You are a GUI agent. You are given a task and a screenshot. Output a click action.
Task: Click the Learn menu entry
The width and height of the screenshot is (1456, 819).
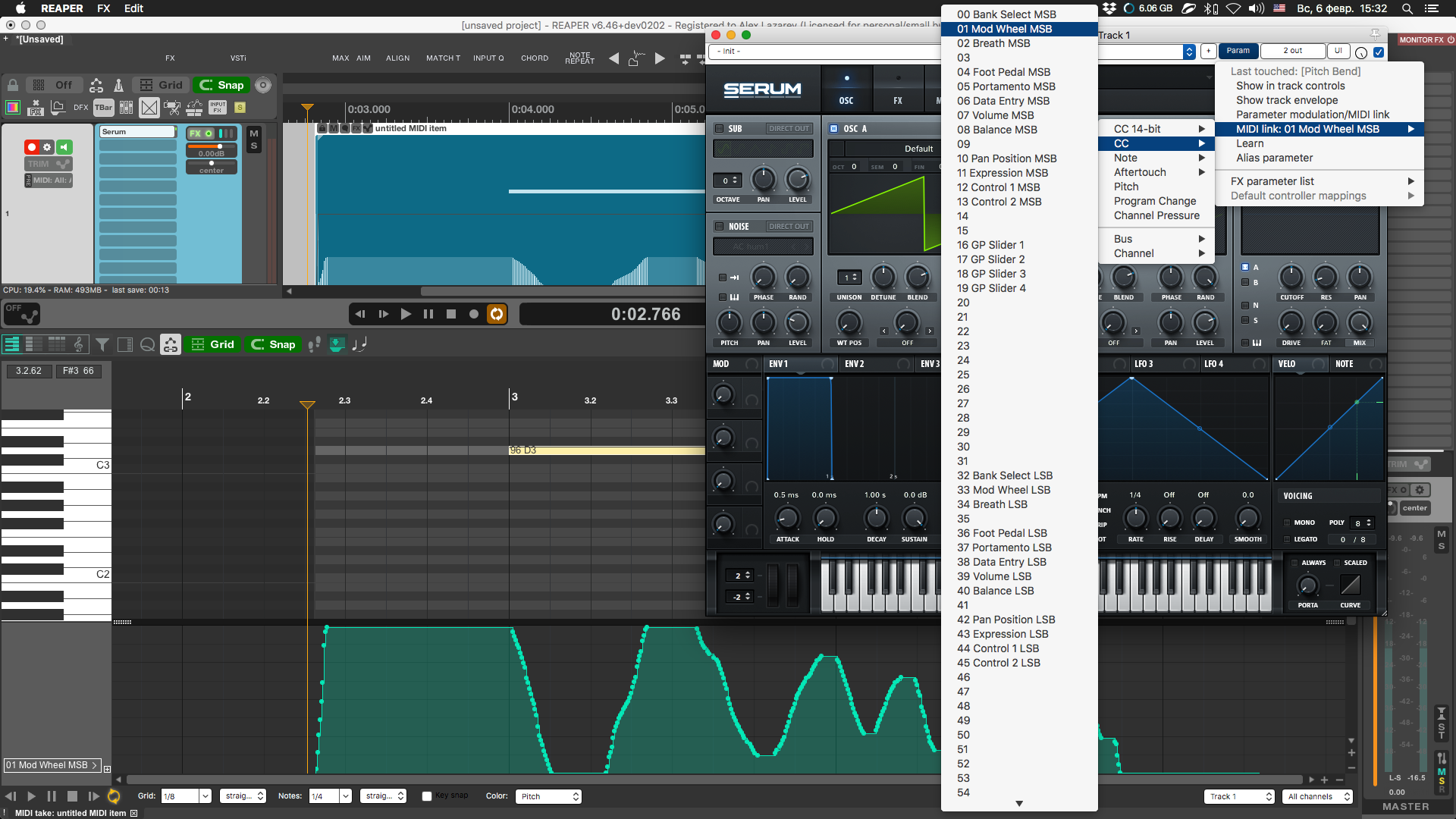[1249, 143]
